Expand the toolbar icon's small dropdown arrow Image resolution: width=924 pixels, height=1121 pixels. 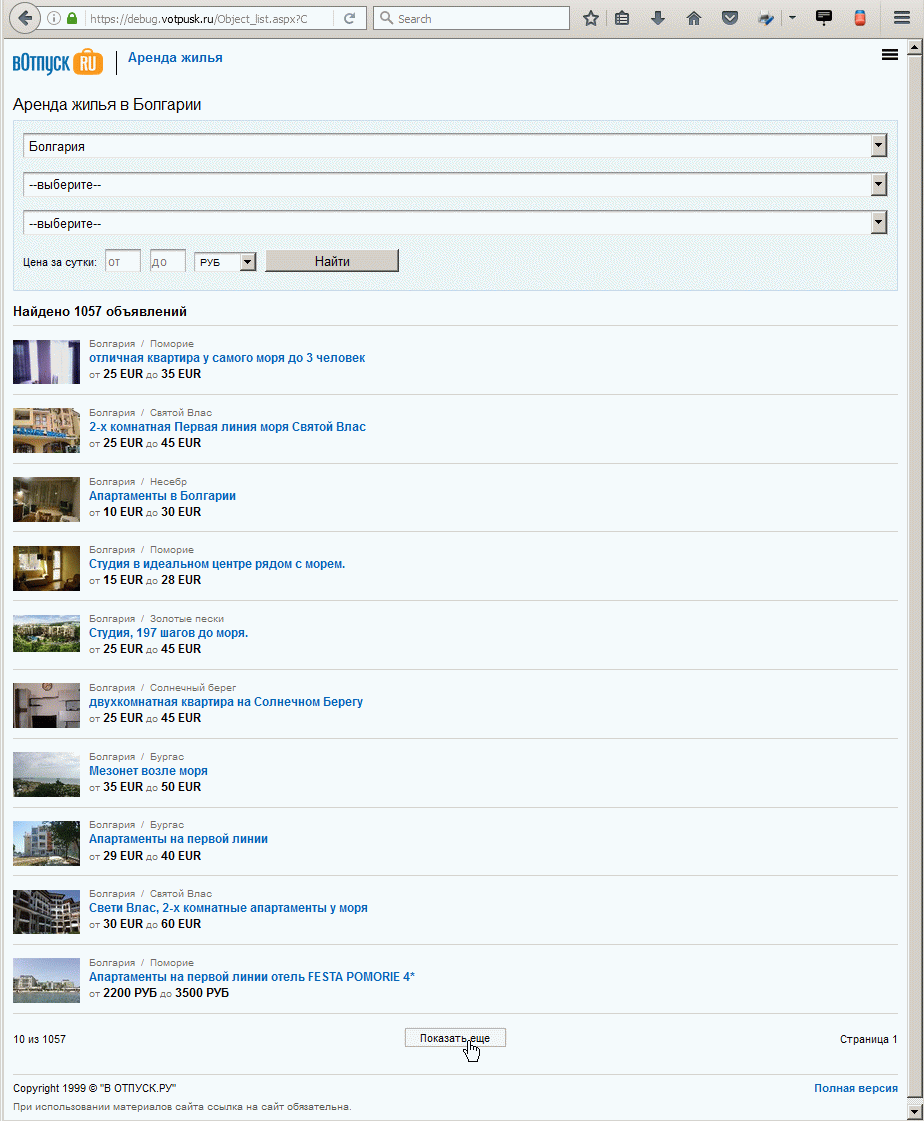(792, 19)
